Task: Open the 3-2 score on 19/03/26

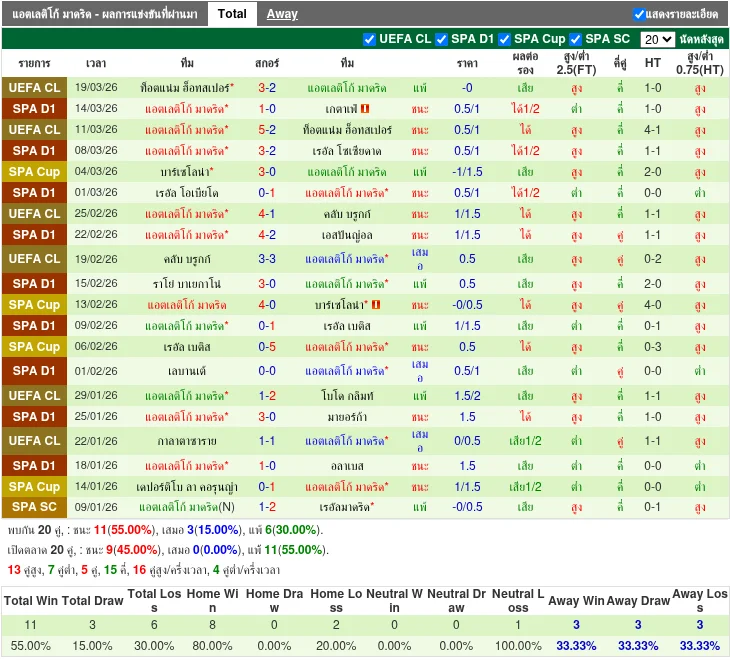Action: click(x=267, y=88)
